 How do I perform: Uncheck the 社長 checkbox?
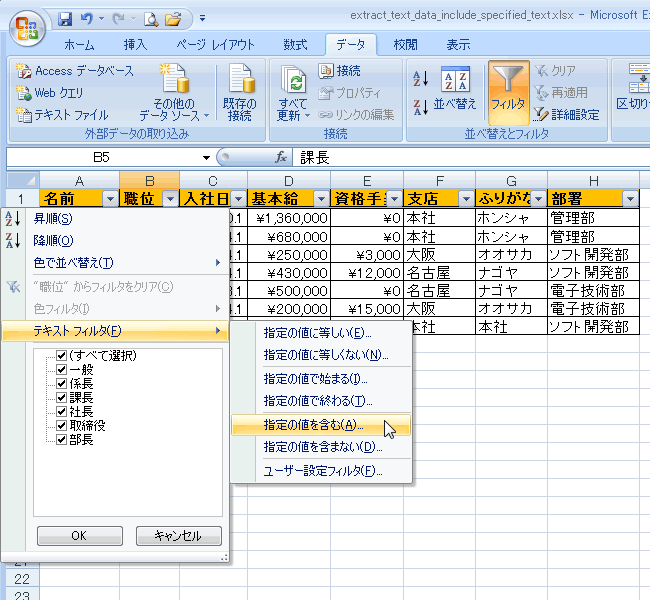point(61,412)
